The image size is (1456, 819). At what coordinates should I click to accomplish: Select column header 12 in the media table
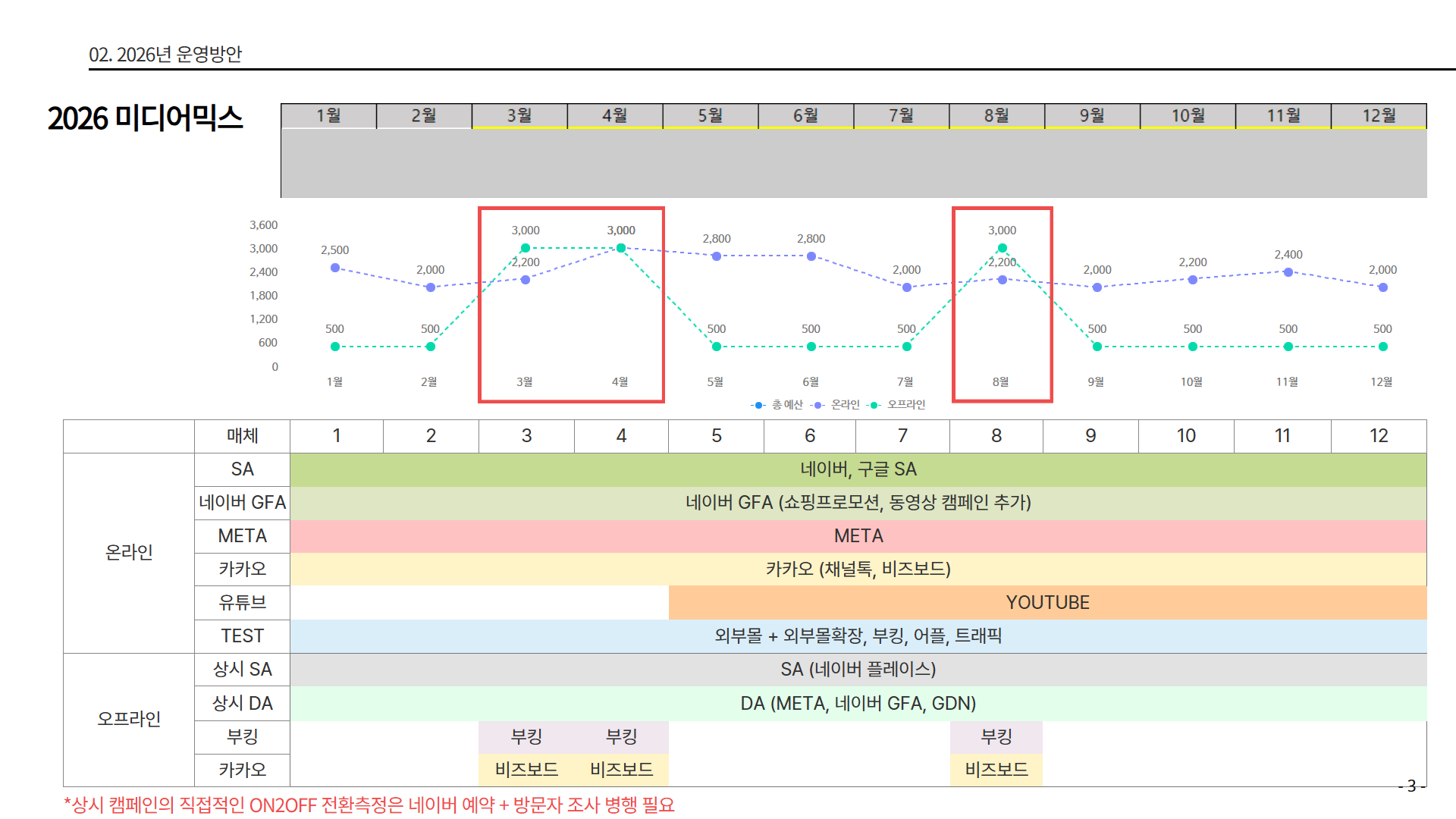click(1378, 436)
